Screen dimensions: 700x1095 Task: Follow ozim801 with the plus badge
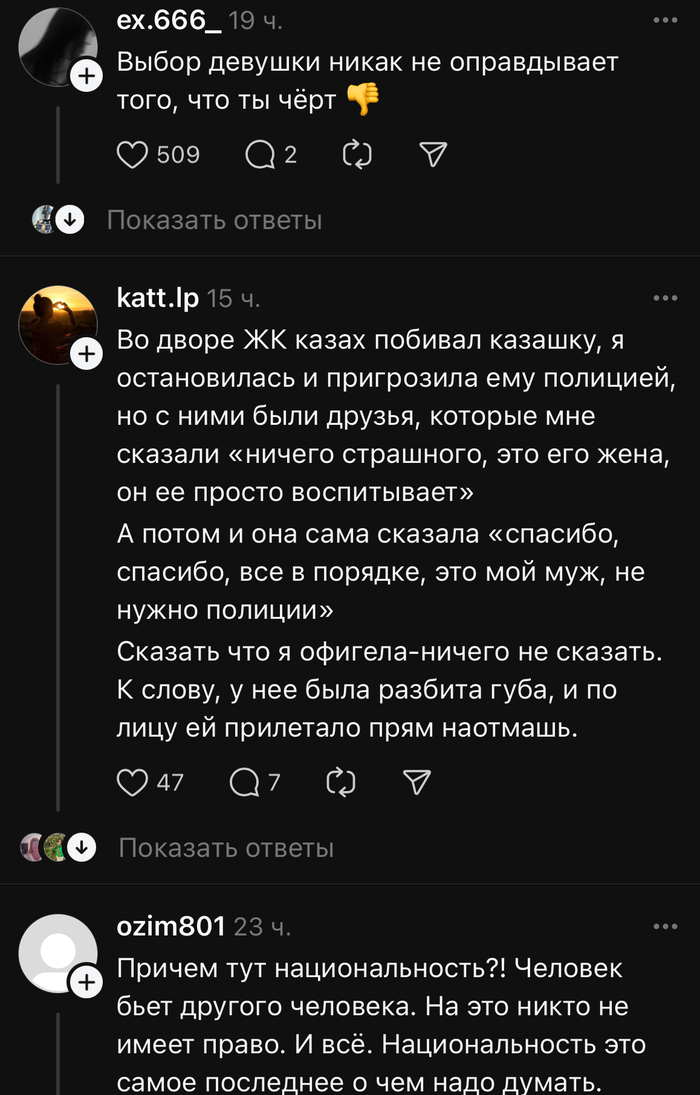[87, 982]
